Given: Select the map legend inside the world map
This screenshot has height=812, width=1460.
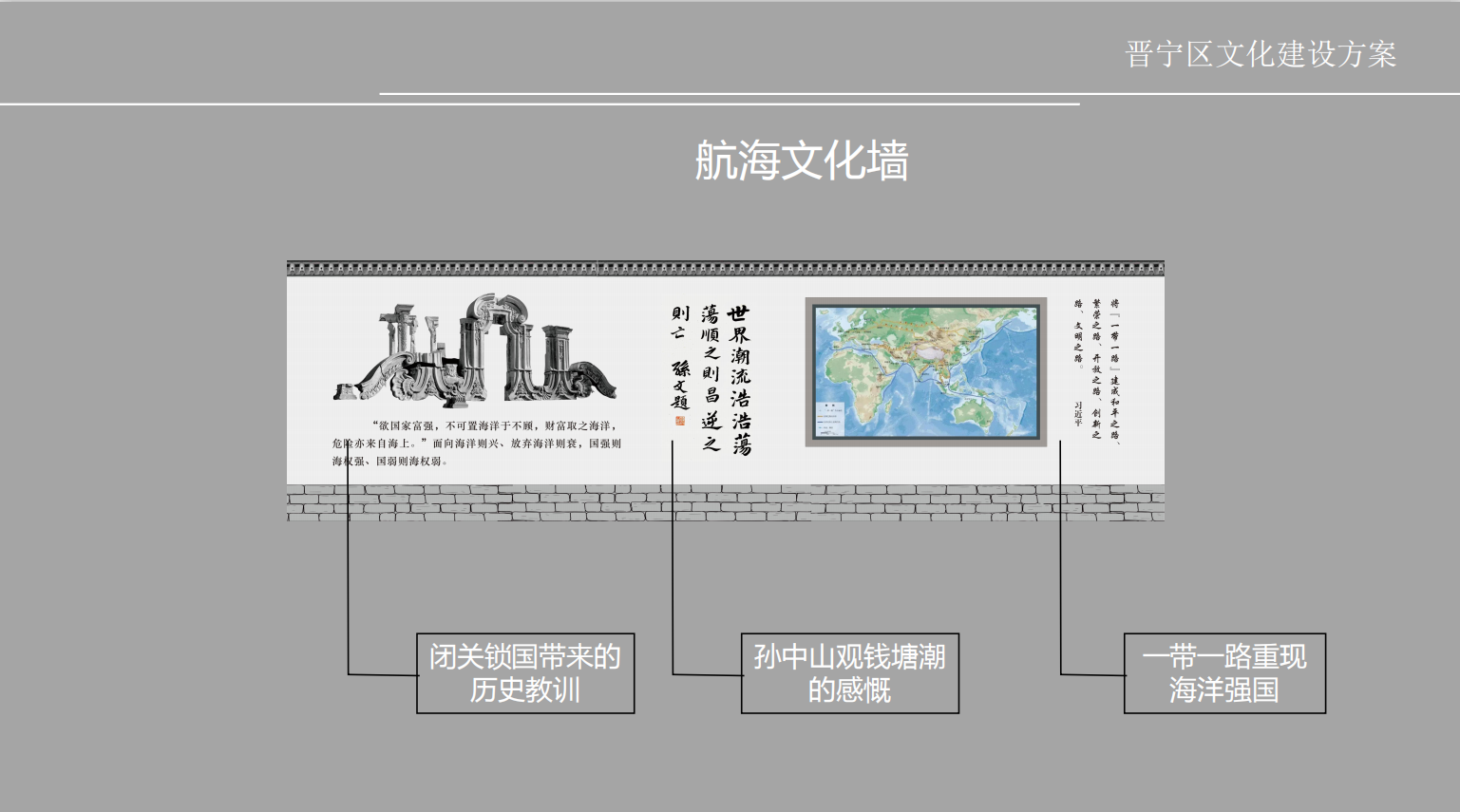Looking at the screenshot, I should click(x=831, y=420).
